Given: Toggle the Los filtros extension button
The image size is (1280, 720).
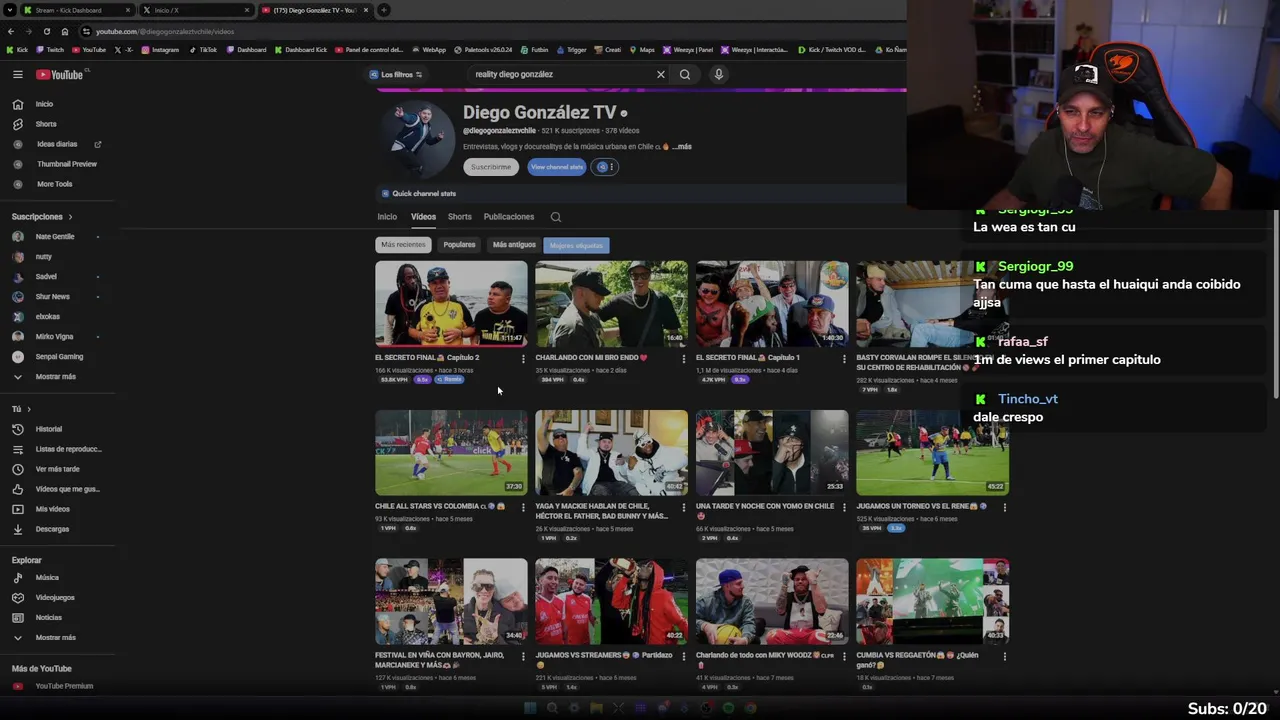Looking at the screenshot, I should point(396,75).
